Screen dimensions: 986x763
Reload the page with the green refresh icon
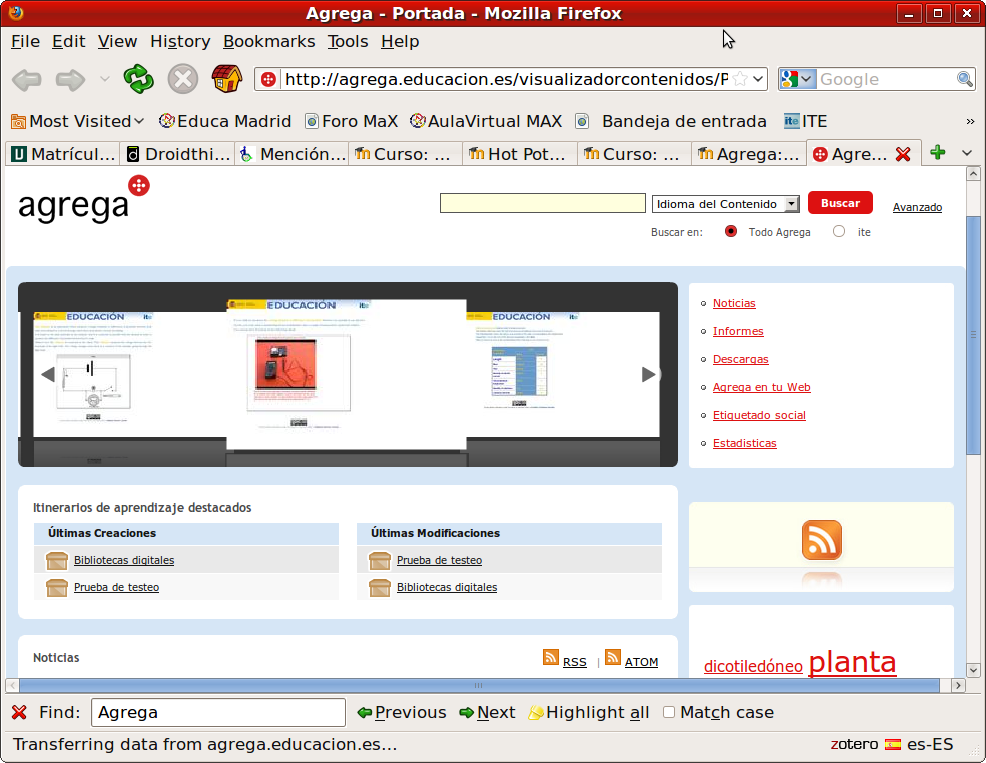coord(138,79)
